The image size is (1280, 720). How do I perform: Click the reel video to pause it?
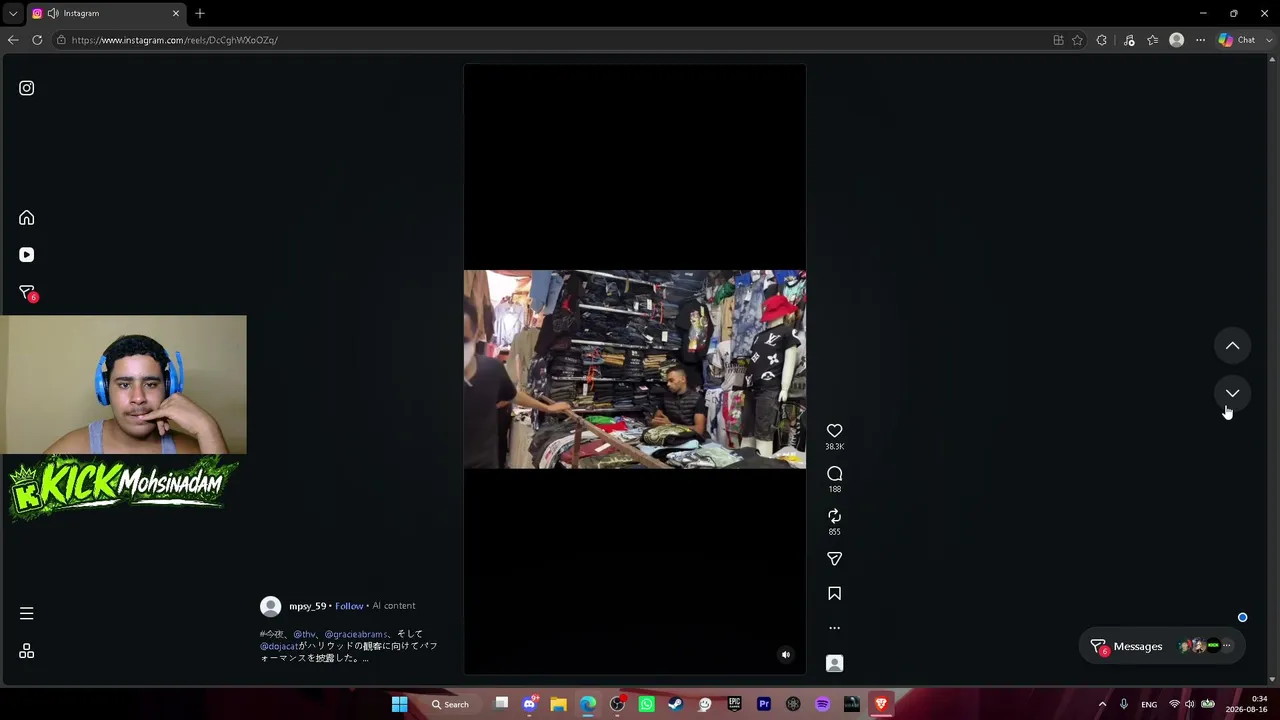[x=635, y=369]
